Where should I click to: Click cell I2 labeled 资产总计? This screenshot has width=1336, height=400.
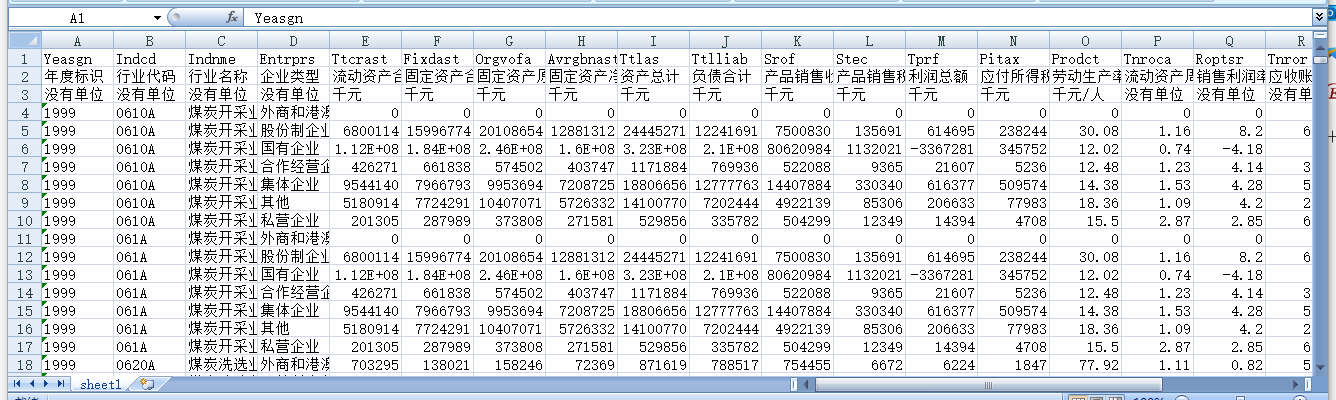pyautogui.click(x=653, y=76)
